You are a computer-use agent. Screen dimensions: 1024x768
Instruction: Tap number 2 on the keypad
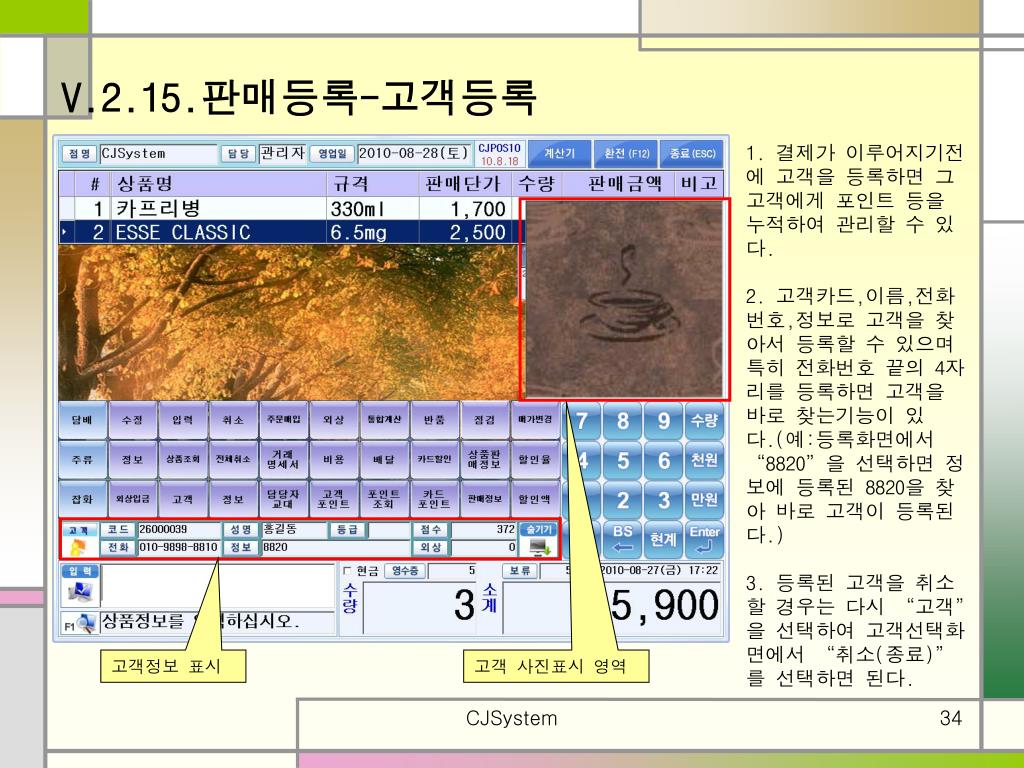click(x=622, y=500)
